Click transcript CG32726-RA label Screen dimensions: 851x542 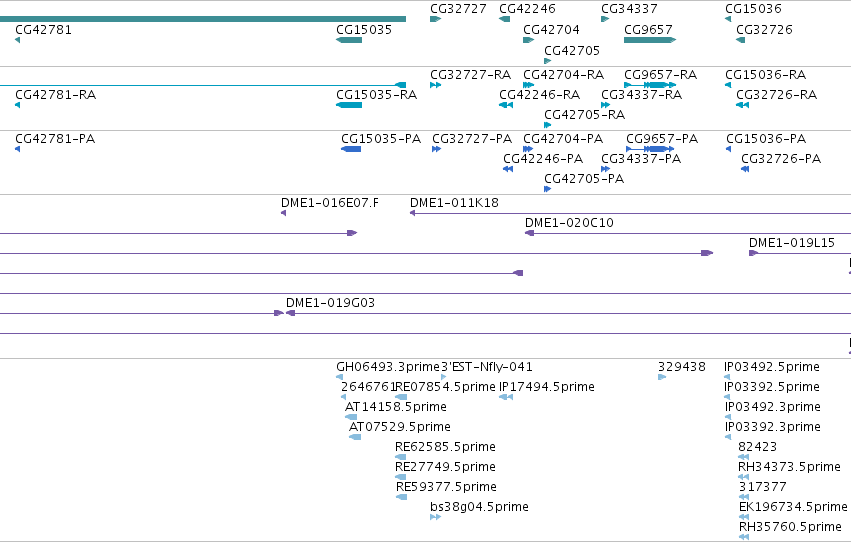pos(777,94)
